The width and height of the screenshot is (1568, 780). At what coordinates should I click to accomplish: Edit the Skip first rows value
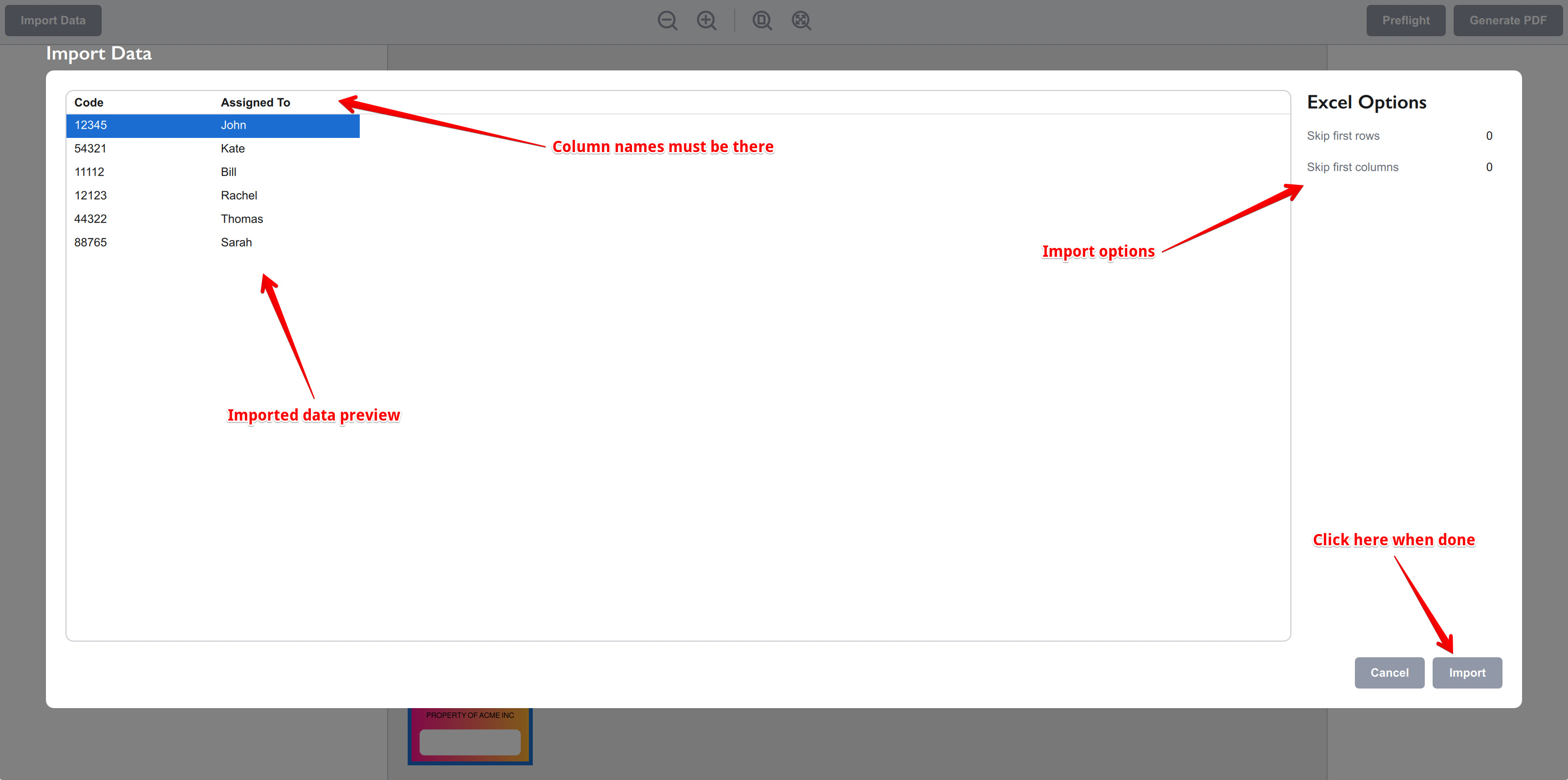click(x=1489, y=136)
